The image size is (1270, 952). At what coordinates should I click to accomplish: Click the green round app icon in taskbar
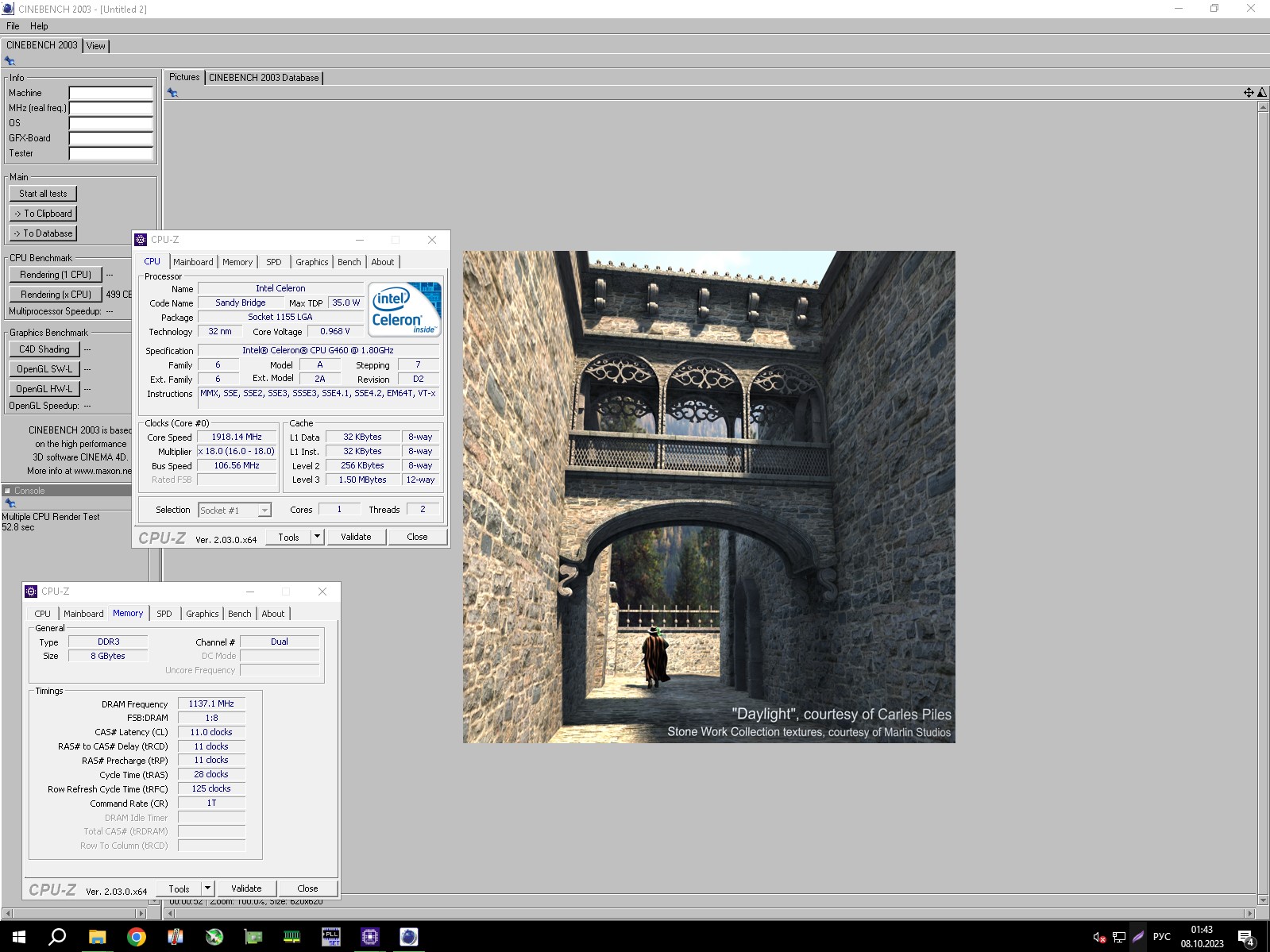point(214,937)
